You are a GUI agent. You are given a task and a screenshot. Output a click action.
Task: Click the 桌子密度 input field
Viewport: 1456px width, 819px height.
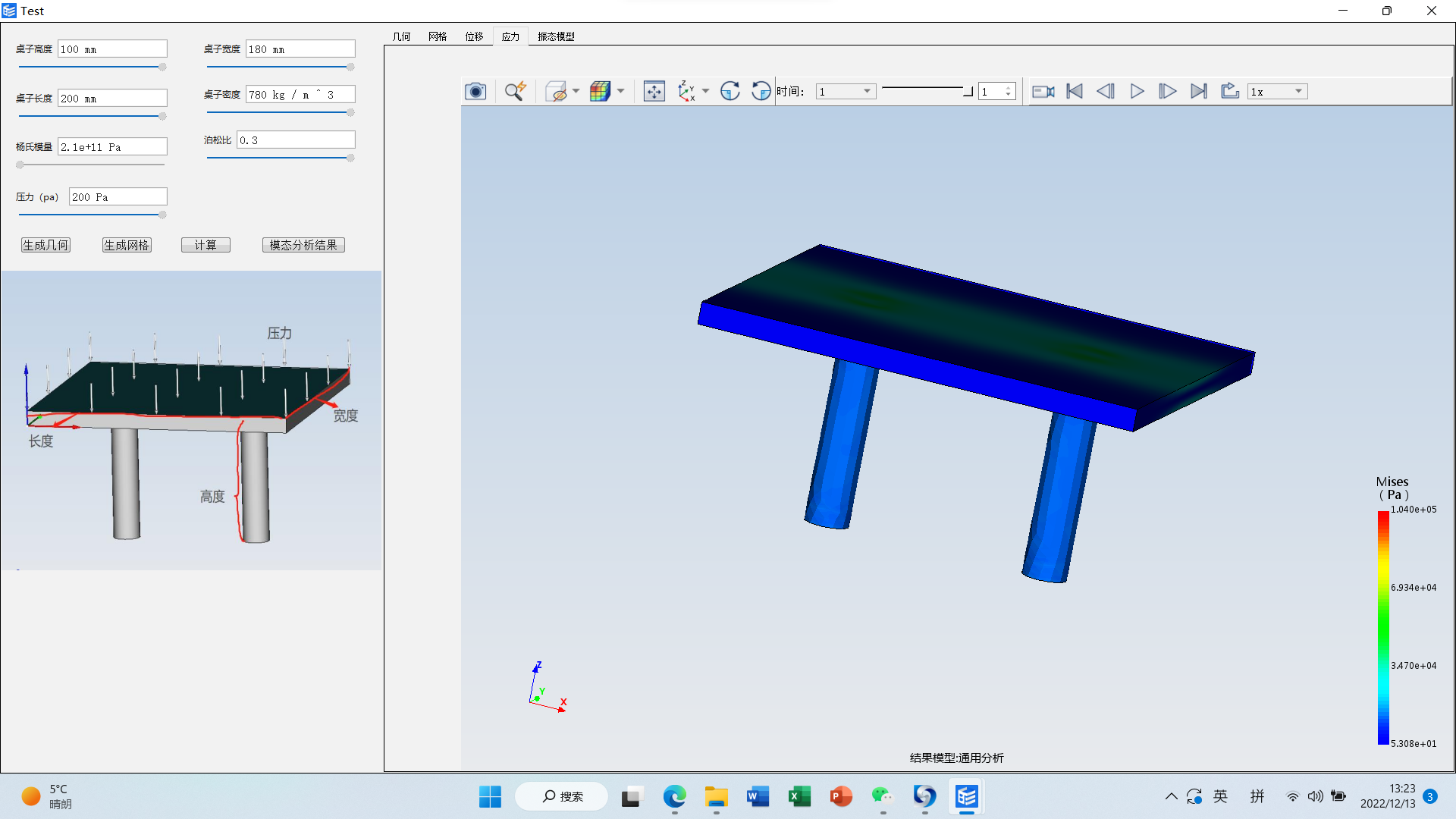coord(300,95)
